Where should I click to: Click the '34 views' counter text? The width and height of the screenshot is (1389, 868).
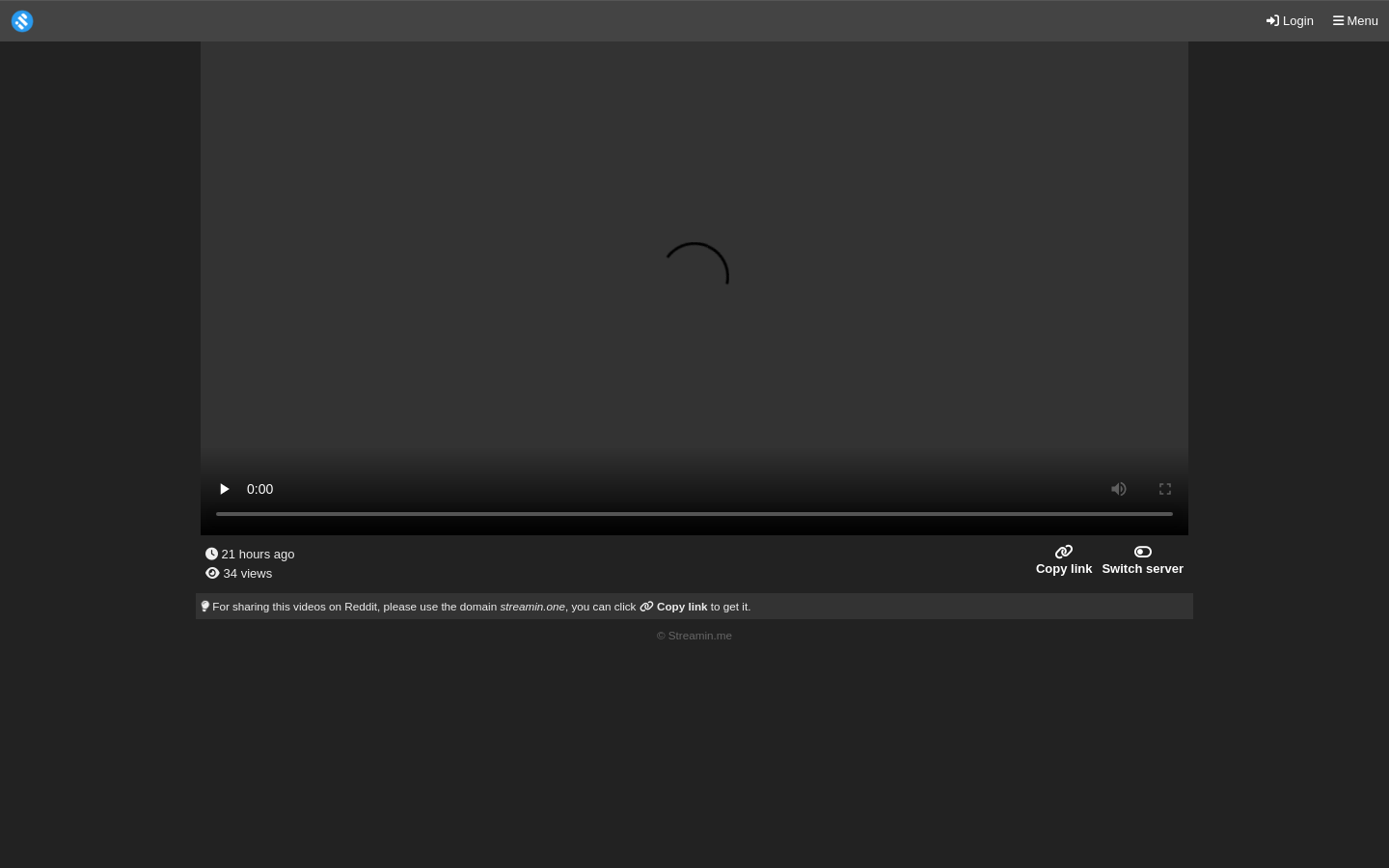coord(247,574)
